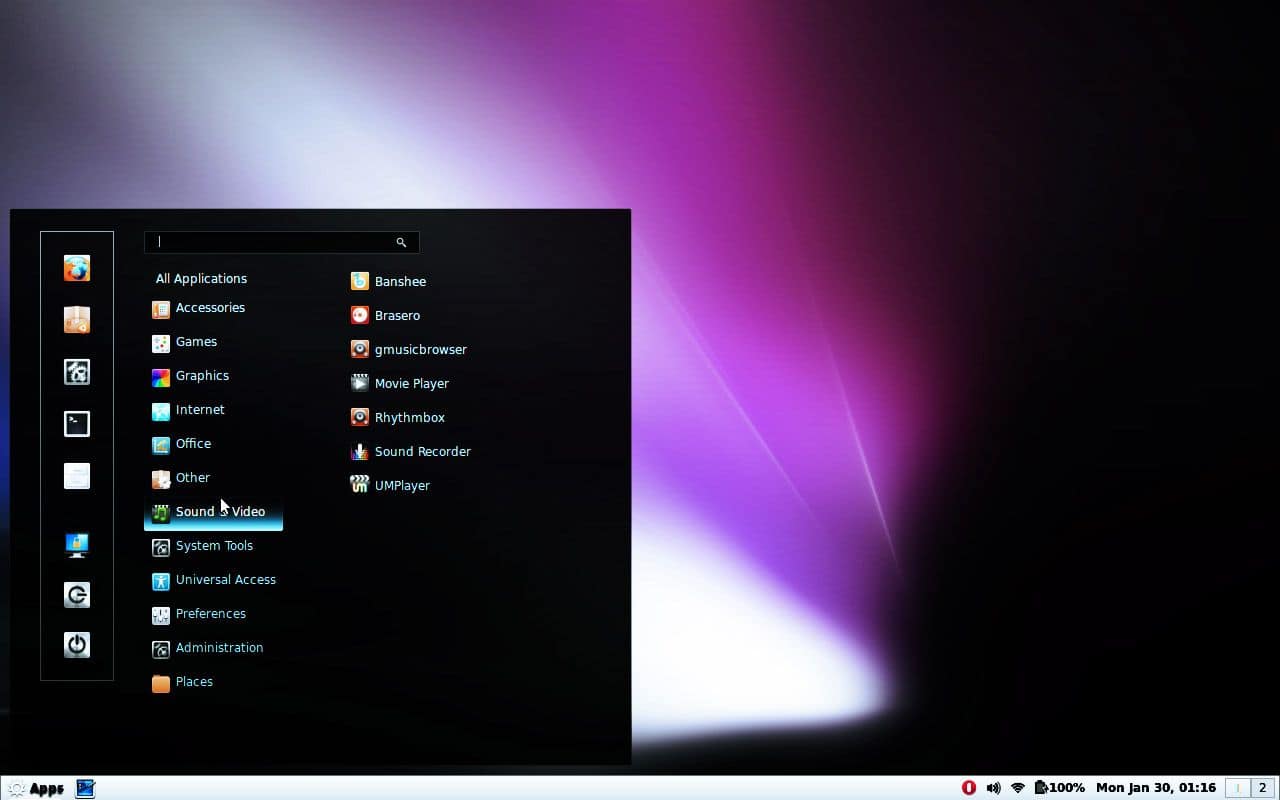Select the Games category
Screen dimensions: 1280x800
point(196,341)
